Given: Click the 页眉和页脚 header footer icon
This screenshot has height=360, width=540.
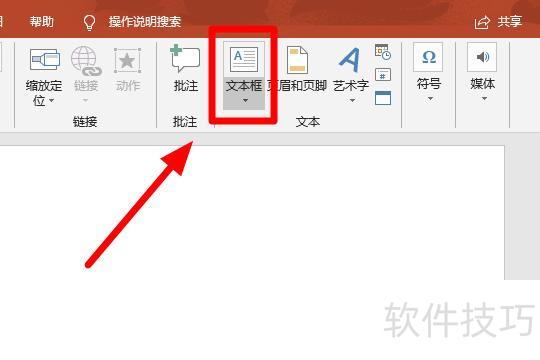Looking at the screenshot, I should pyautogui.click(x=297, y=60).
